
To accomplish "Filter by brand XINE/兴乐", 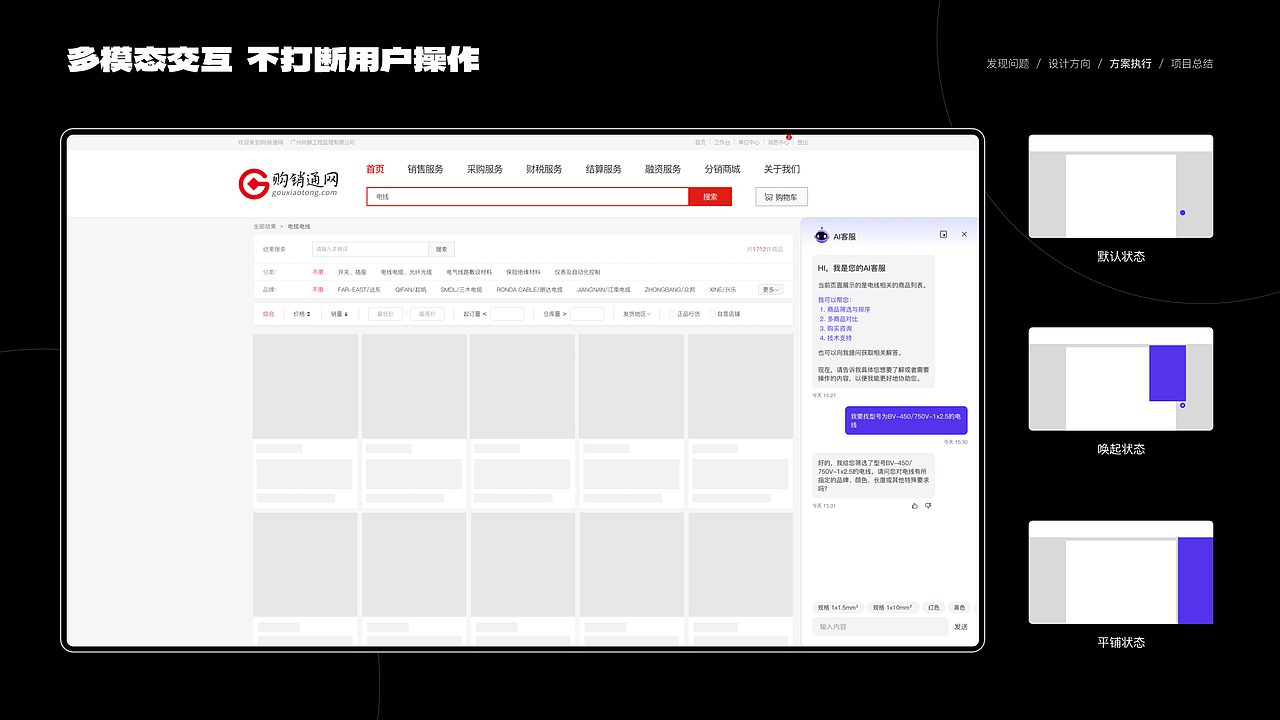I will (723, 289).
